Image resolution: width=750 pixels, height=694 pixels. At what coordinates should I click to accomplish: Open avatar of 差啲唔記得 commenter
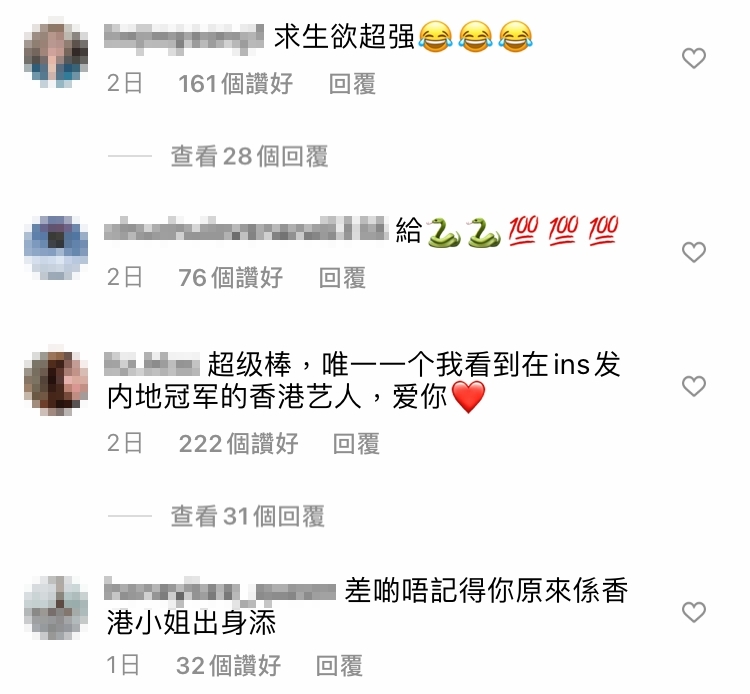(x=56, y=607)
